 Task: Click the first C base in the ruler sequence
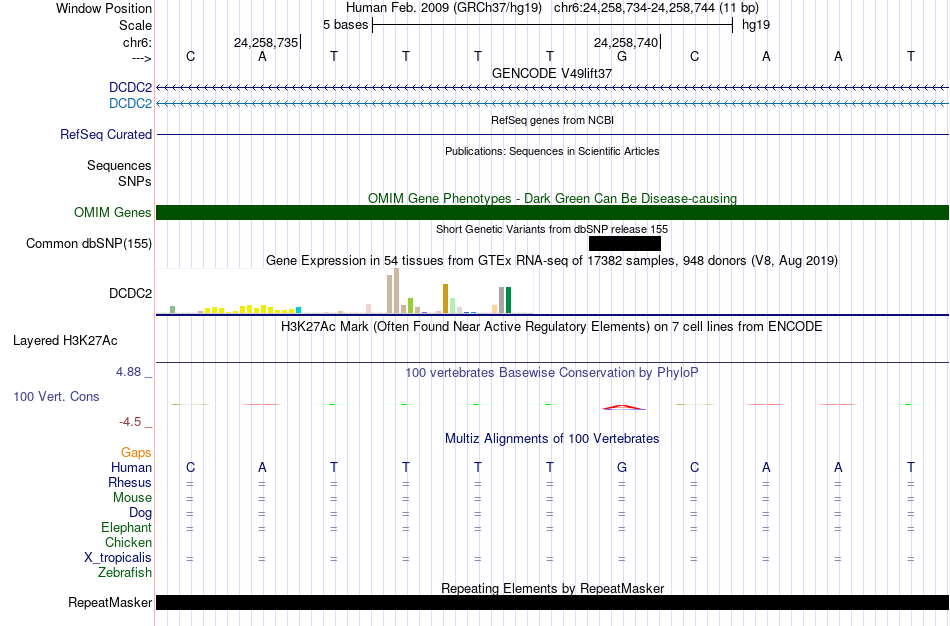coord(190,56)
